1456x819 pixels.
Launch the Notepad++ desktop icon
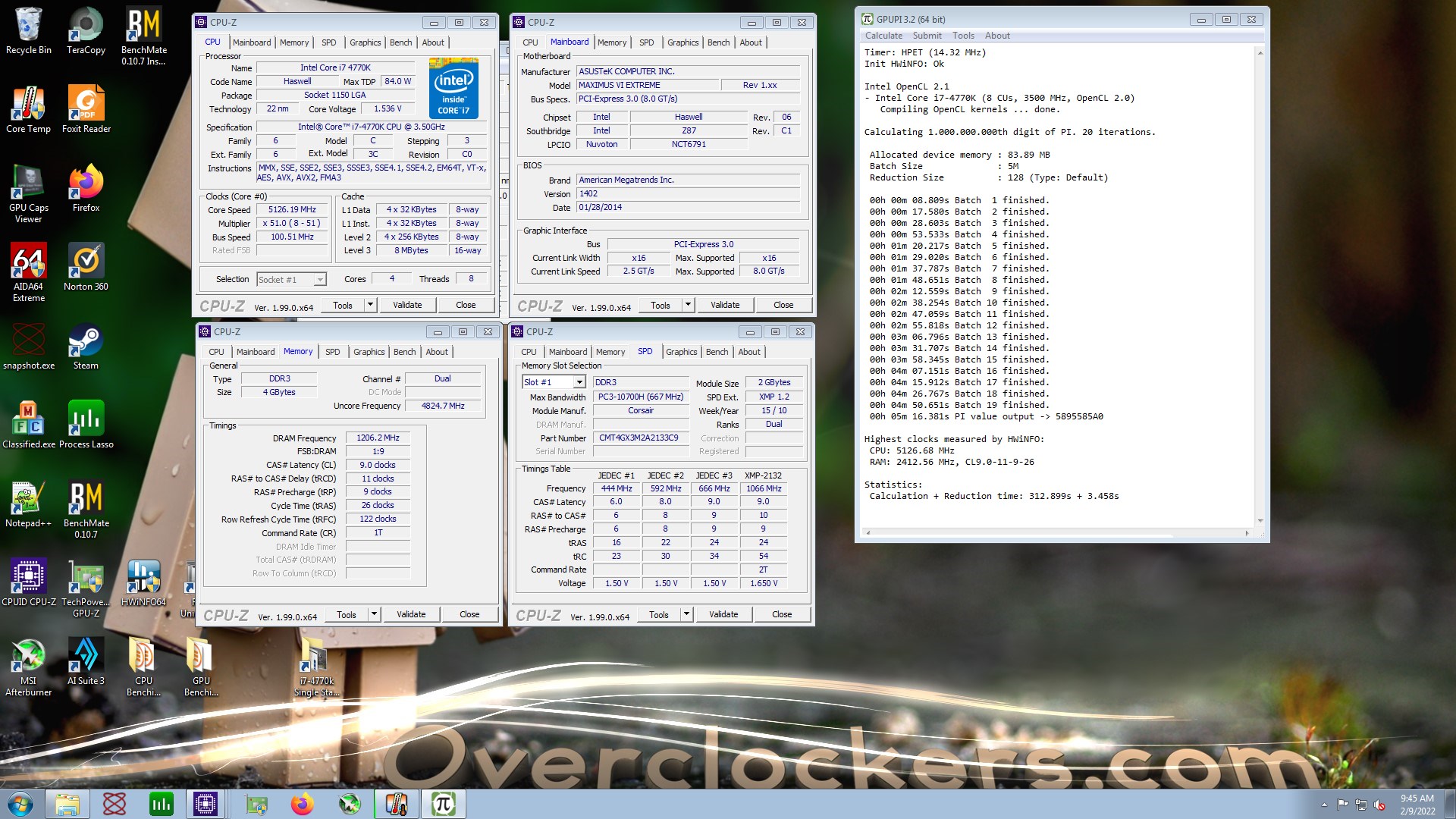click(28, 504)
